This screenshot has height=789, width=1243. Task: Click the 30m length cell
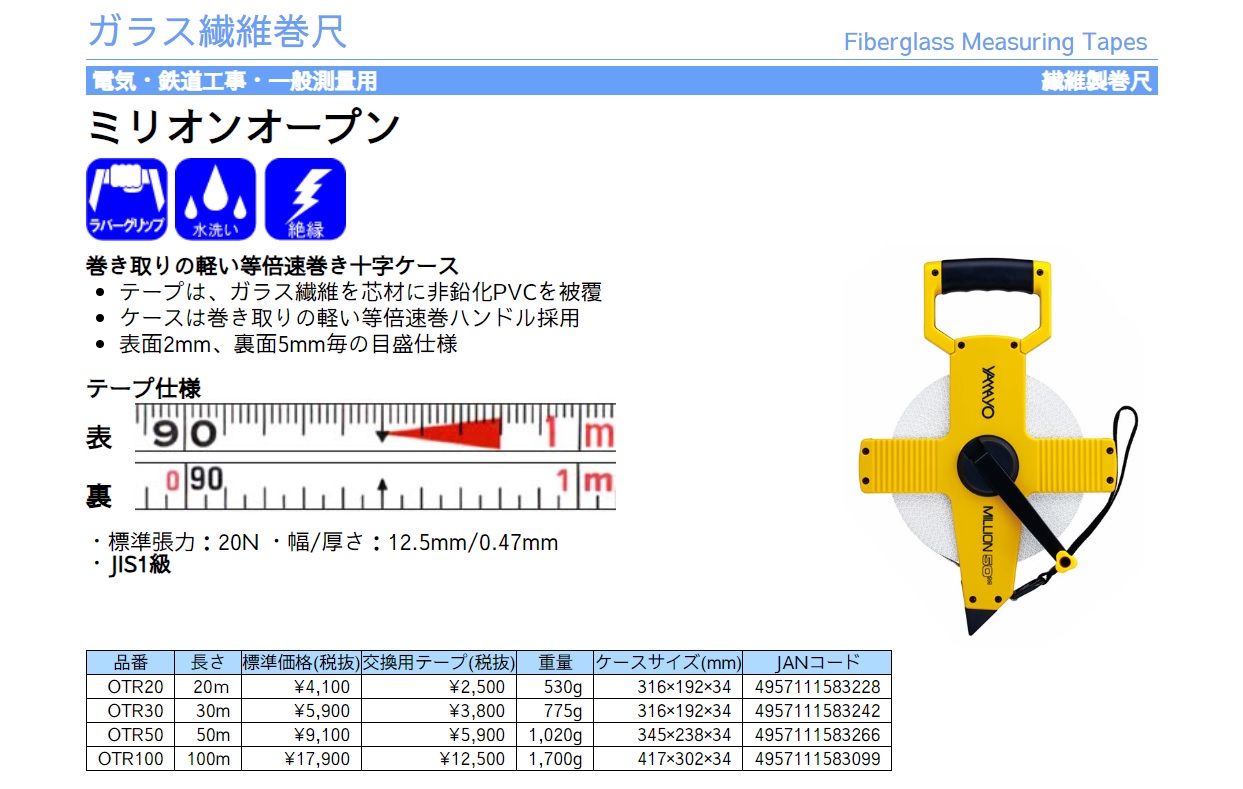tap(209, 711)
